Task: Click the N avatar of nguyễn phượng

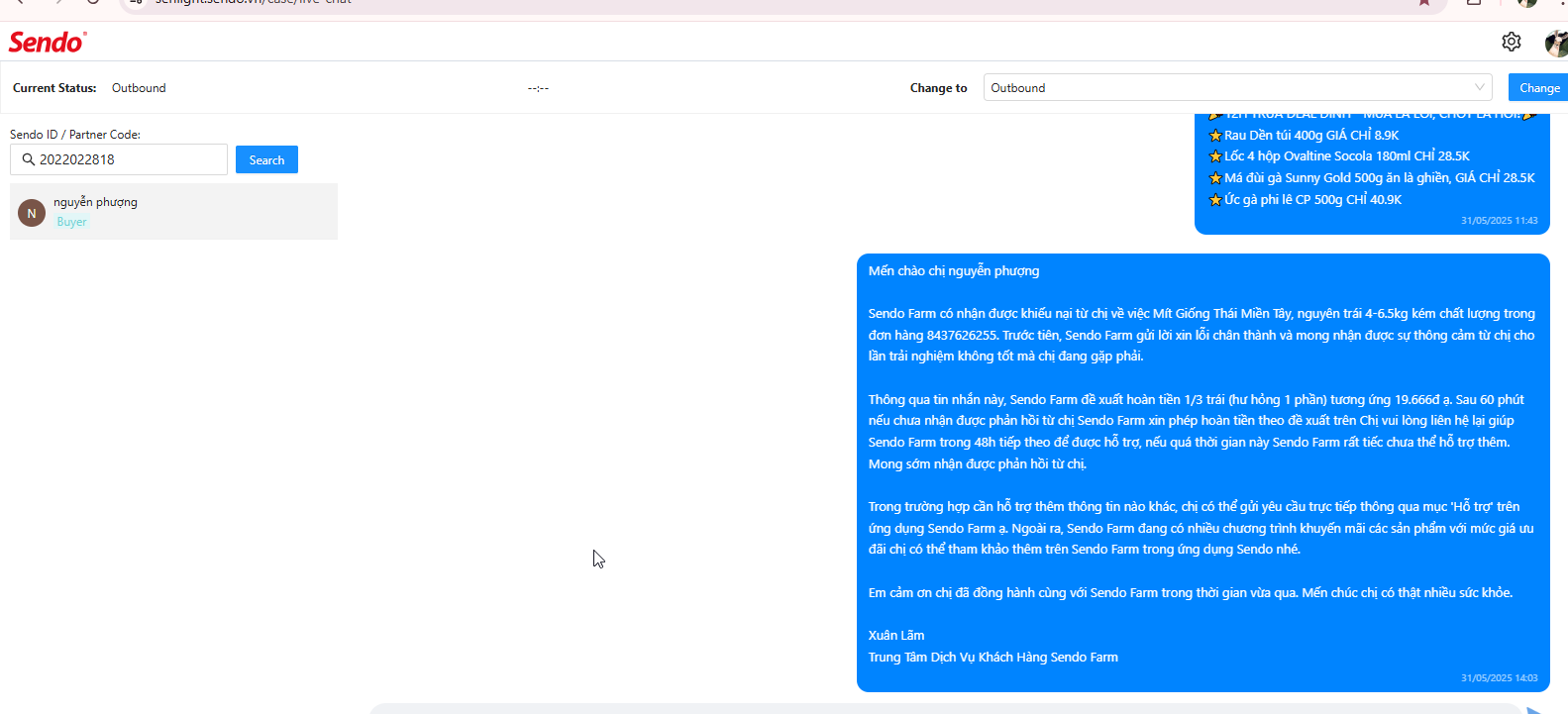Action: [x=32, y=213]
